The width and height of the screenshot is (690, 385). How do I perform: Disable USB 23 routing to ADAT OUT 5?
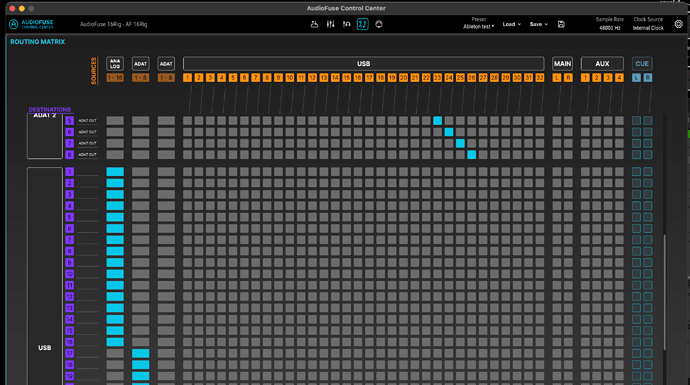[x=437, y=121]
